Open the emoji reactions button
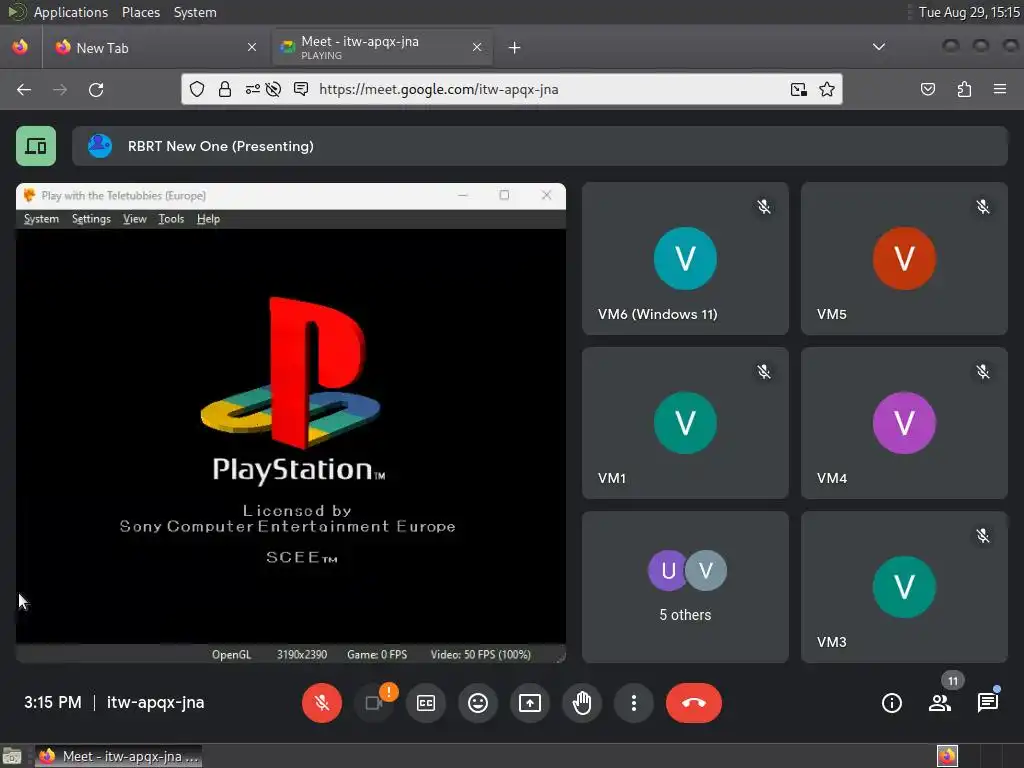 pos(478,703)
